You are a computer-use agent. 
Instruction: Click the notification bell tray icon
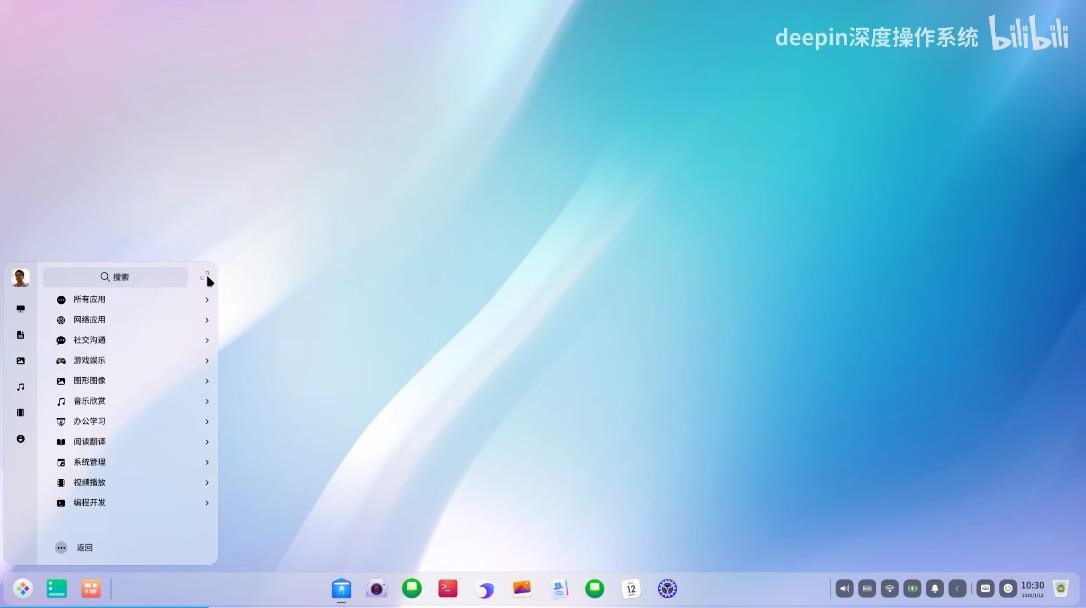coord(935,589)
